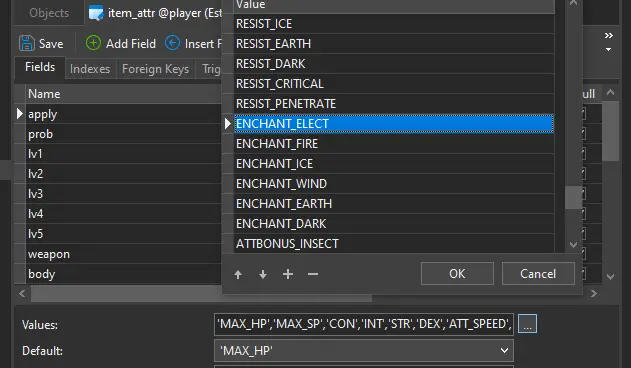
Task: Select the prob field row
Action: (x=124, y=134)
